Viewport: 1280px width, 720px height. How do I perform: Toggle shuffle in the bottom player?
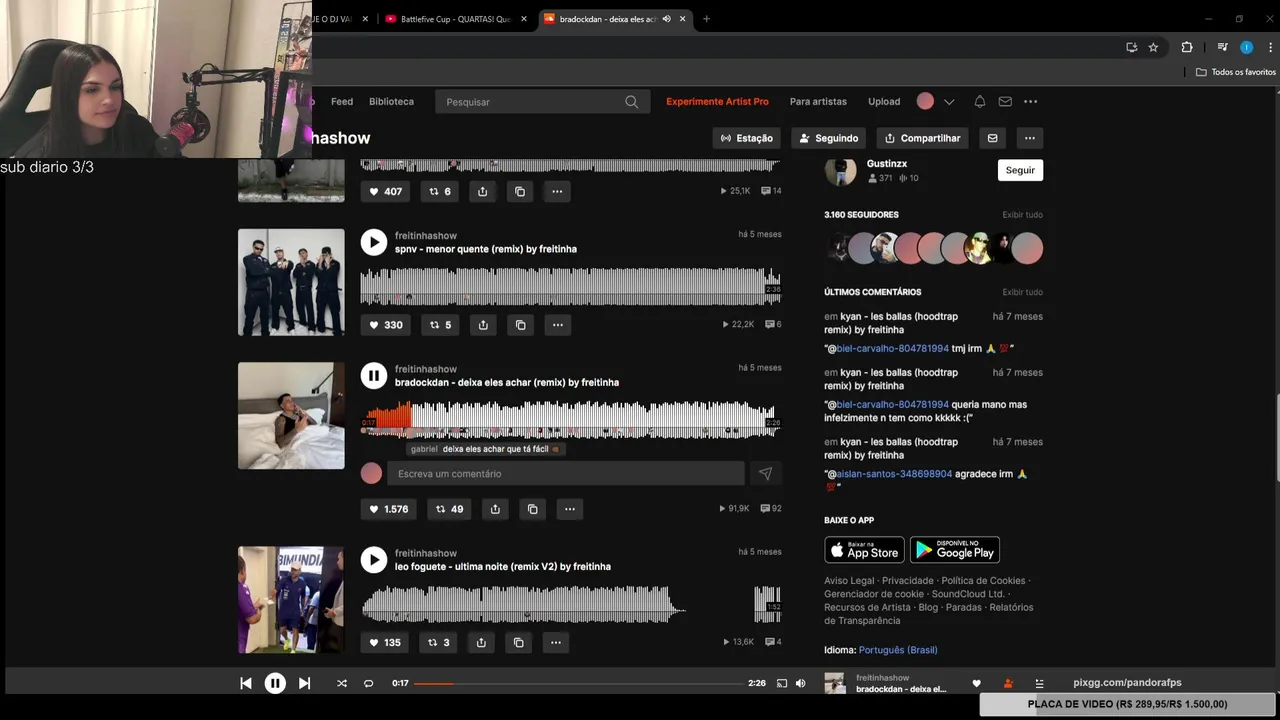point(342,683)
